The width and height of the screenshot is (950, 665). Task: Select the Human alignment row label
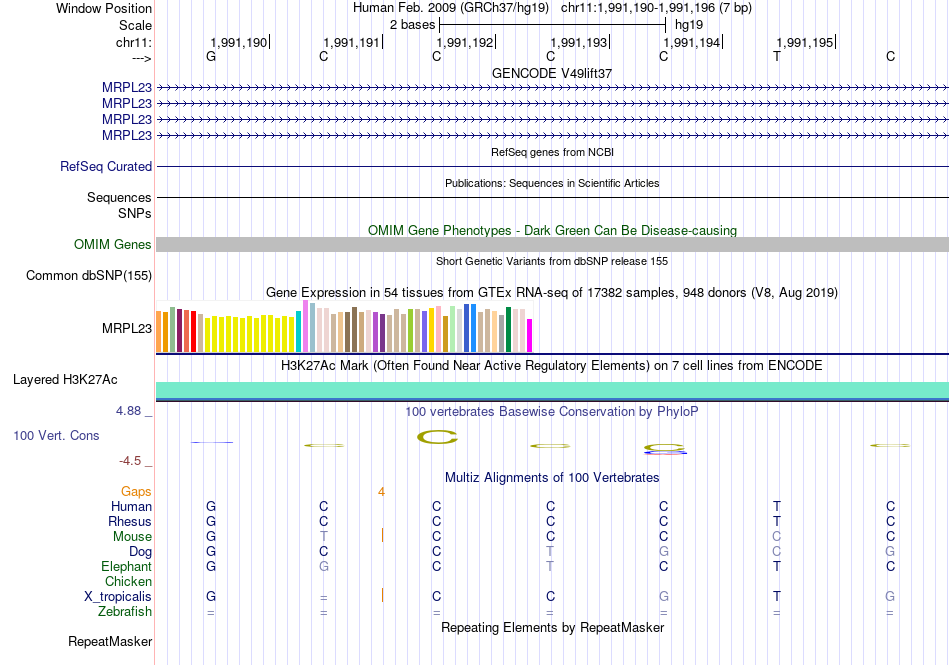pyautogui.click(x=131, y=506)
